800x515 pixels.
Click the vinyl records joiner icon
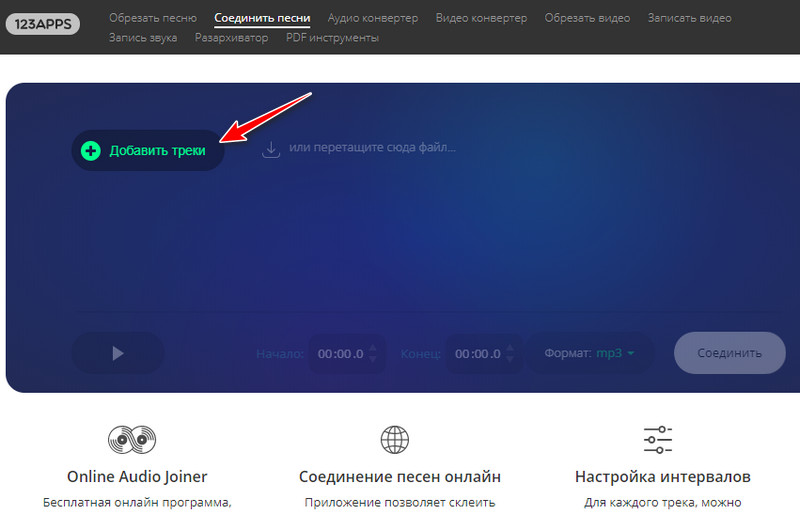point(132,439)
